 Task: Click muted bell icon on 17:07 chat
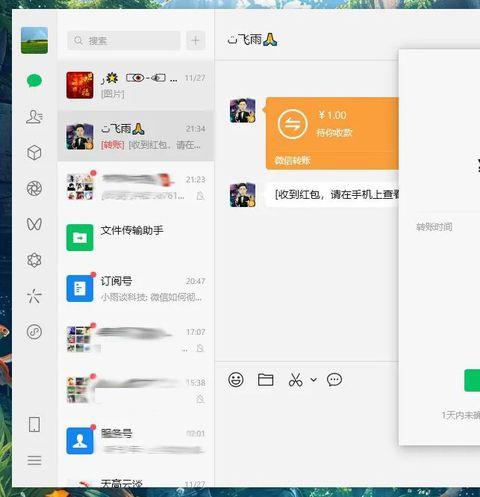(x=200, y=348)
